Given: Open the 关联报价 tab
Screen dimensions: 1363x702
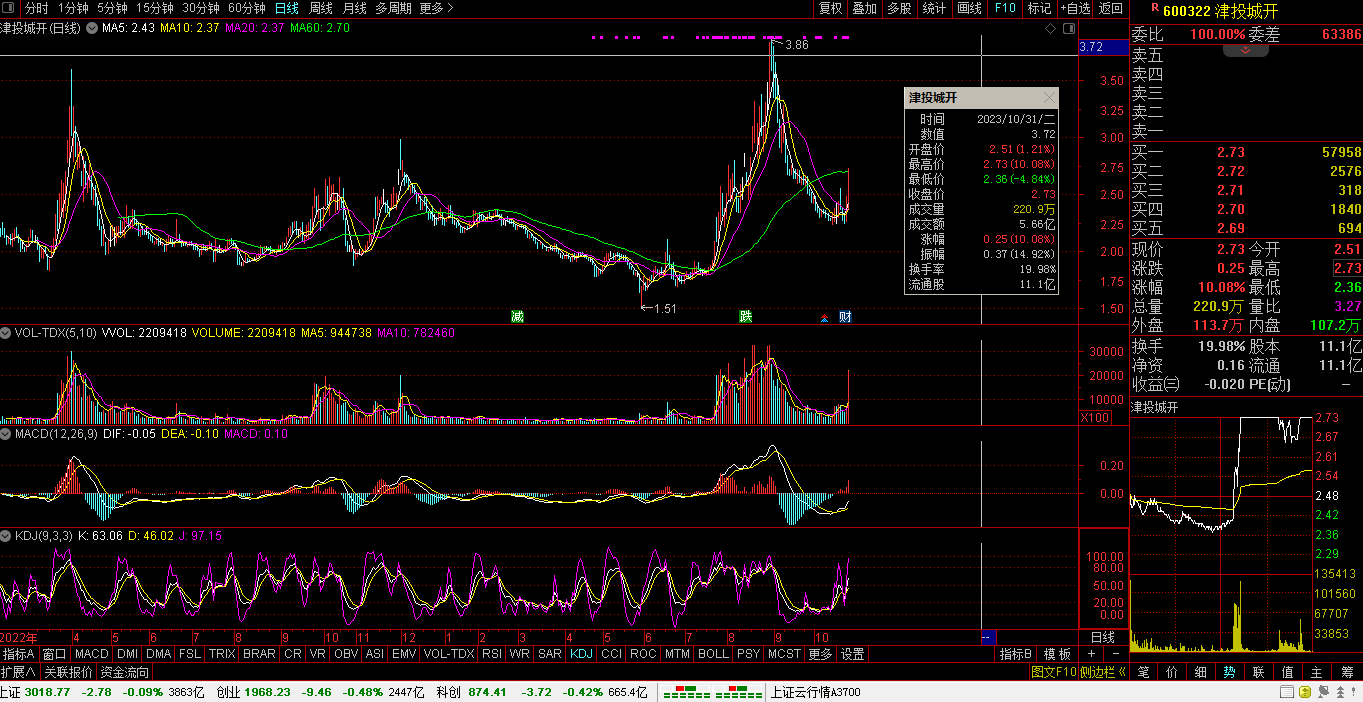Looking at the screenshot, I should tap(69, 672).
